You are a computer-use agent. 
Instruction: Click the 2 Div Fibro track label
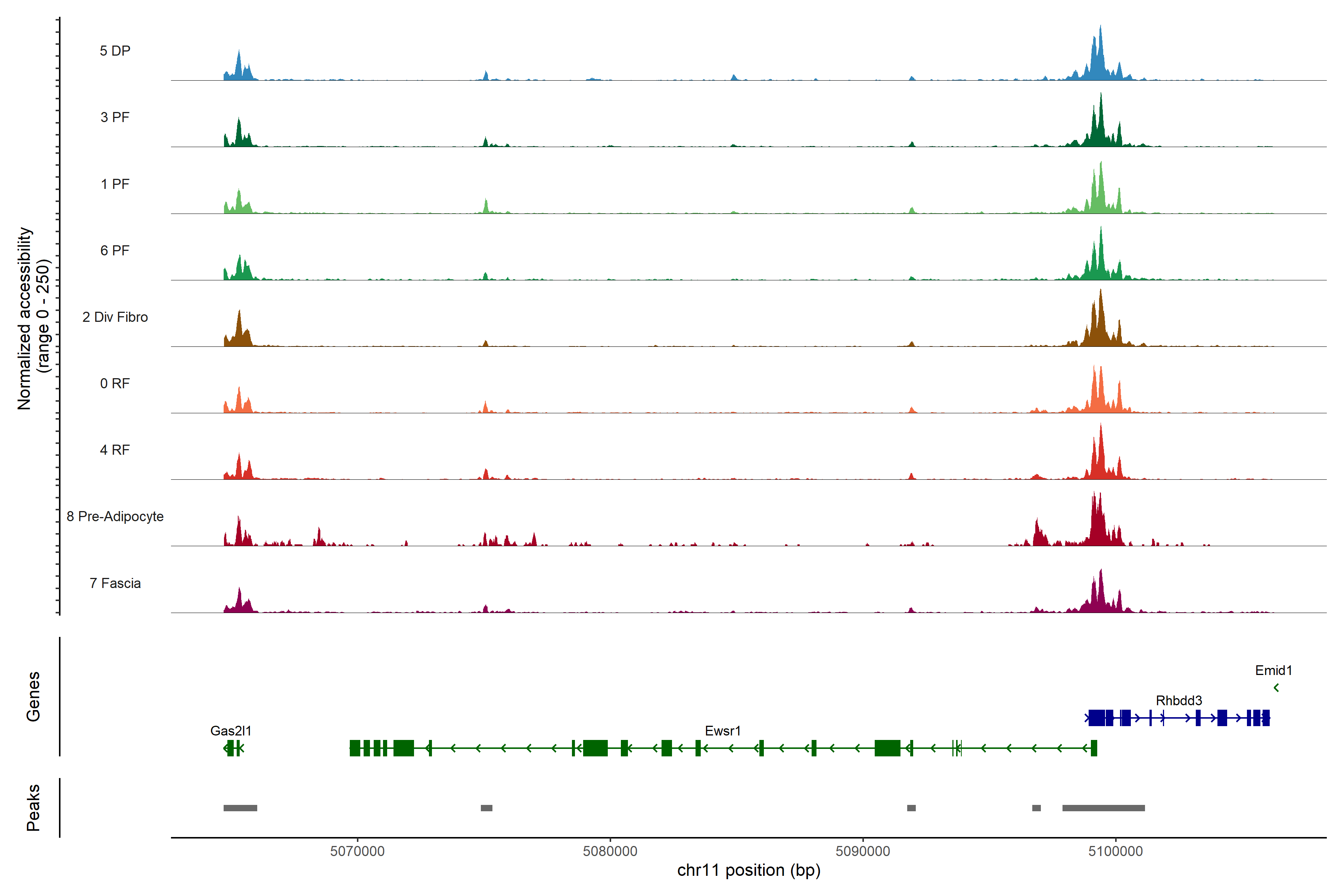click(115, 317)
